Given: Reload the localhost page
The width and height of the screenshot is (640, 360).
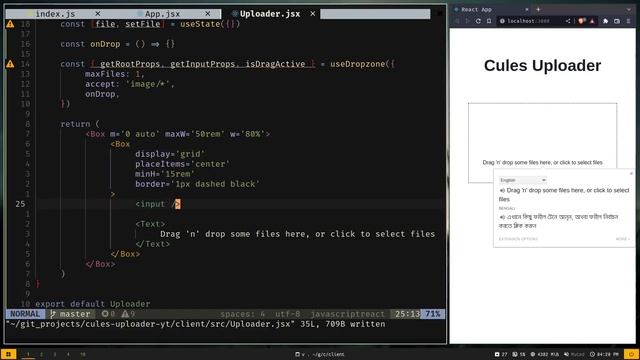Looking at the screenshot, I should coord(478,21).
